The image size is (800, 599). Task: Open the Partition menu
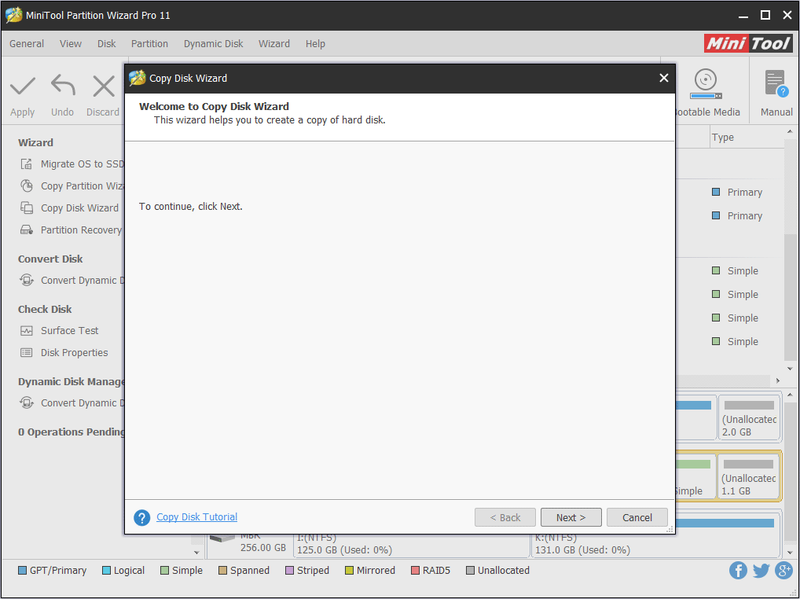coord(149,44)
